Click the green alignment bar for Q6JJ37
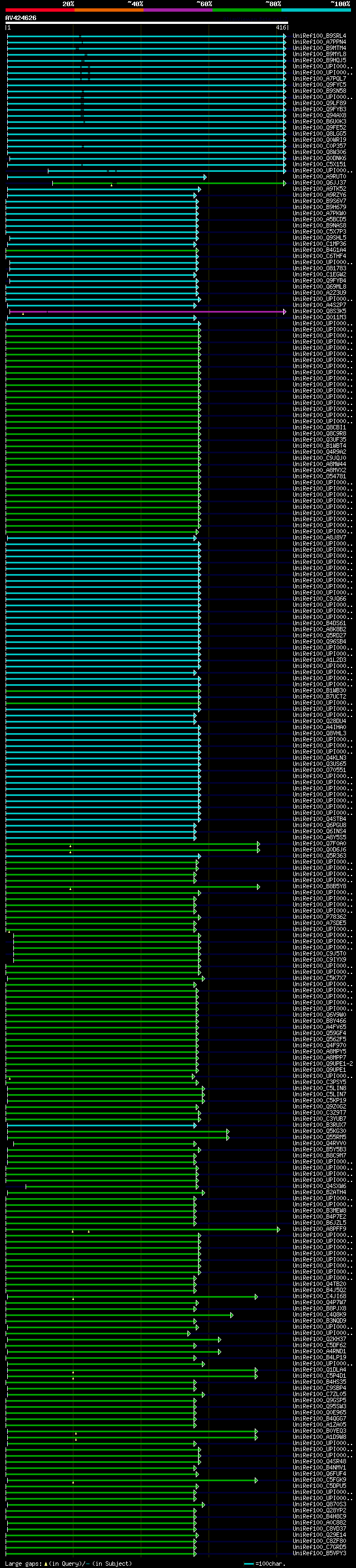Viewport: 356px width, 1568px height. click(169, 182)
